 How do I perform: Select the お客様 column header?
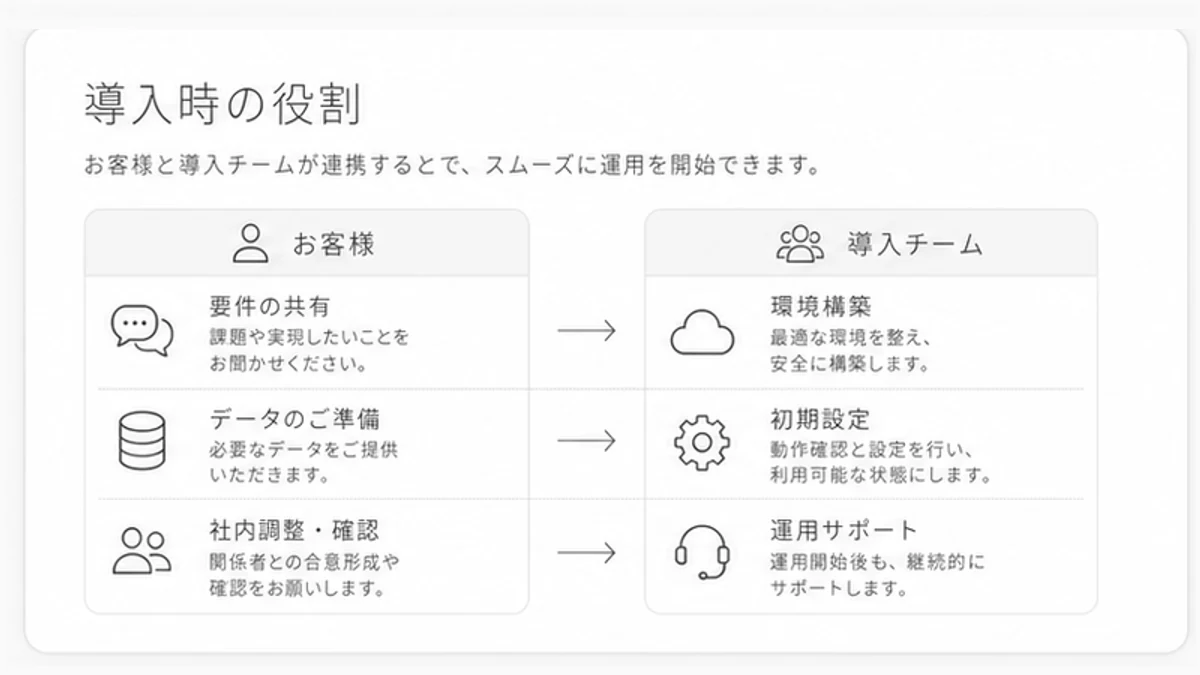pos(307,243)
